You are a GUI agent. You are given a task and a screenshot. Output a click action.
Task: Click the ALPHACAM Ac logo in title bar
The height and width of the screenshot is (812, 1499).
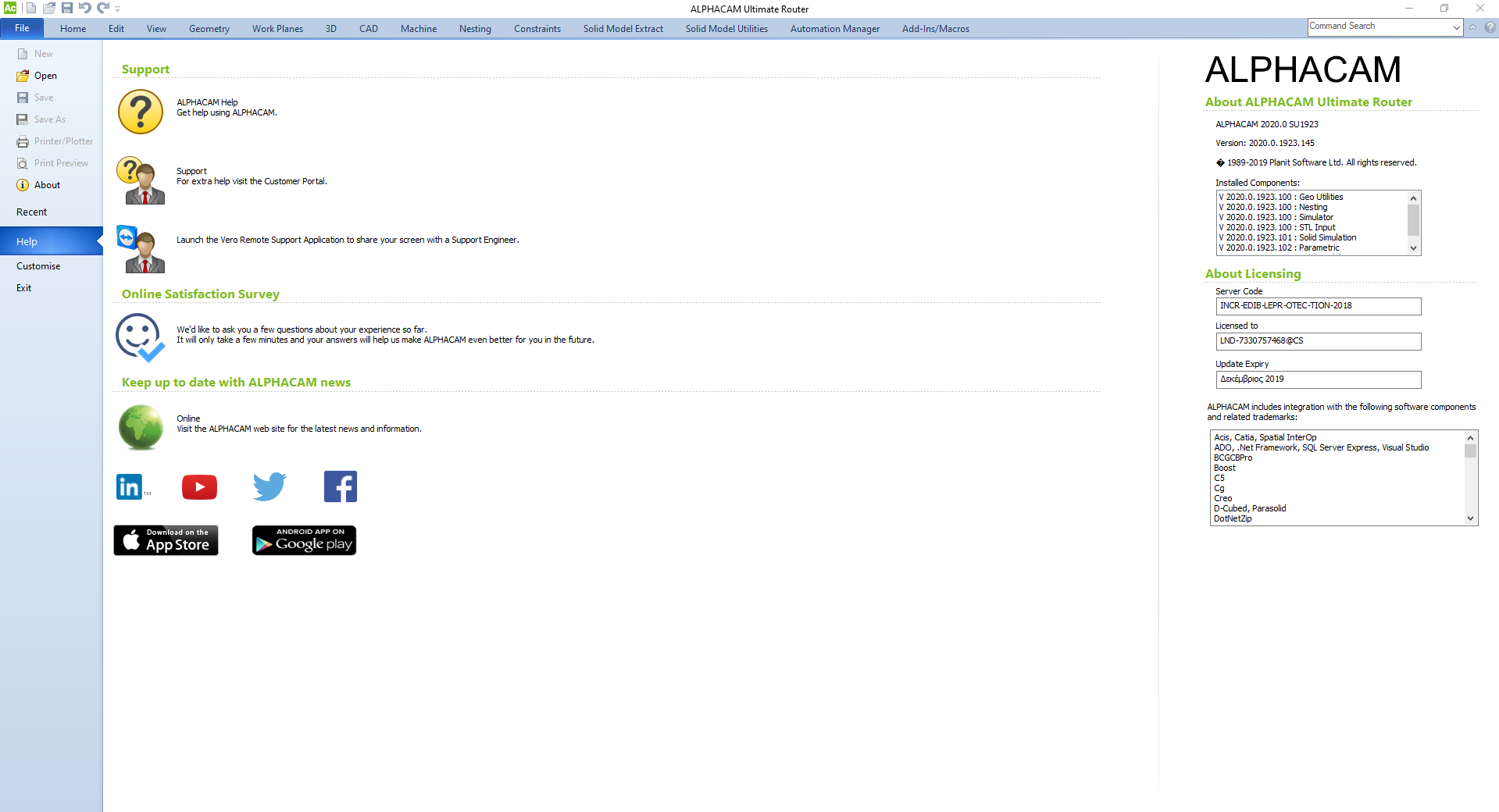10,8
